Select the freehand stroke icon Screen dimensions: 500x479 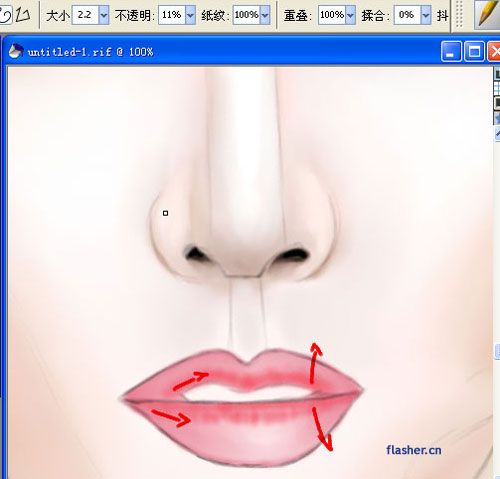point(5,14)
